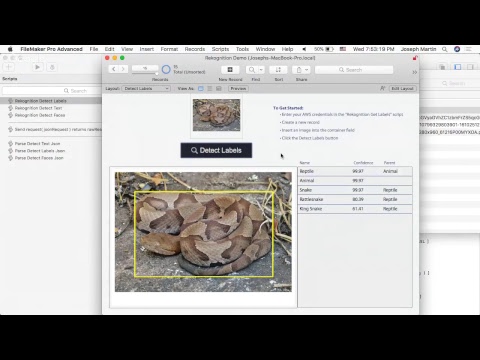Image resolution: width=480 pixels, height=360 pixels.
Task: Open the Layout dropdown showing Detect Labels
Action: click(x=146, y=88)
